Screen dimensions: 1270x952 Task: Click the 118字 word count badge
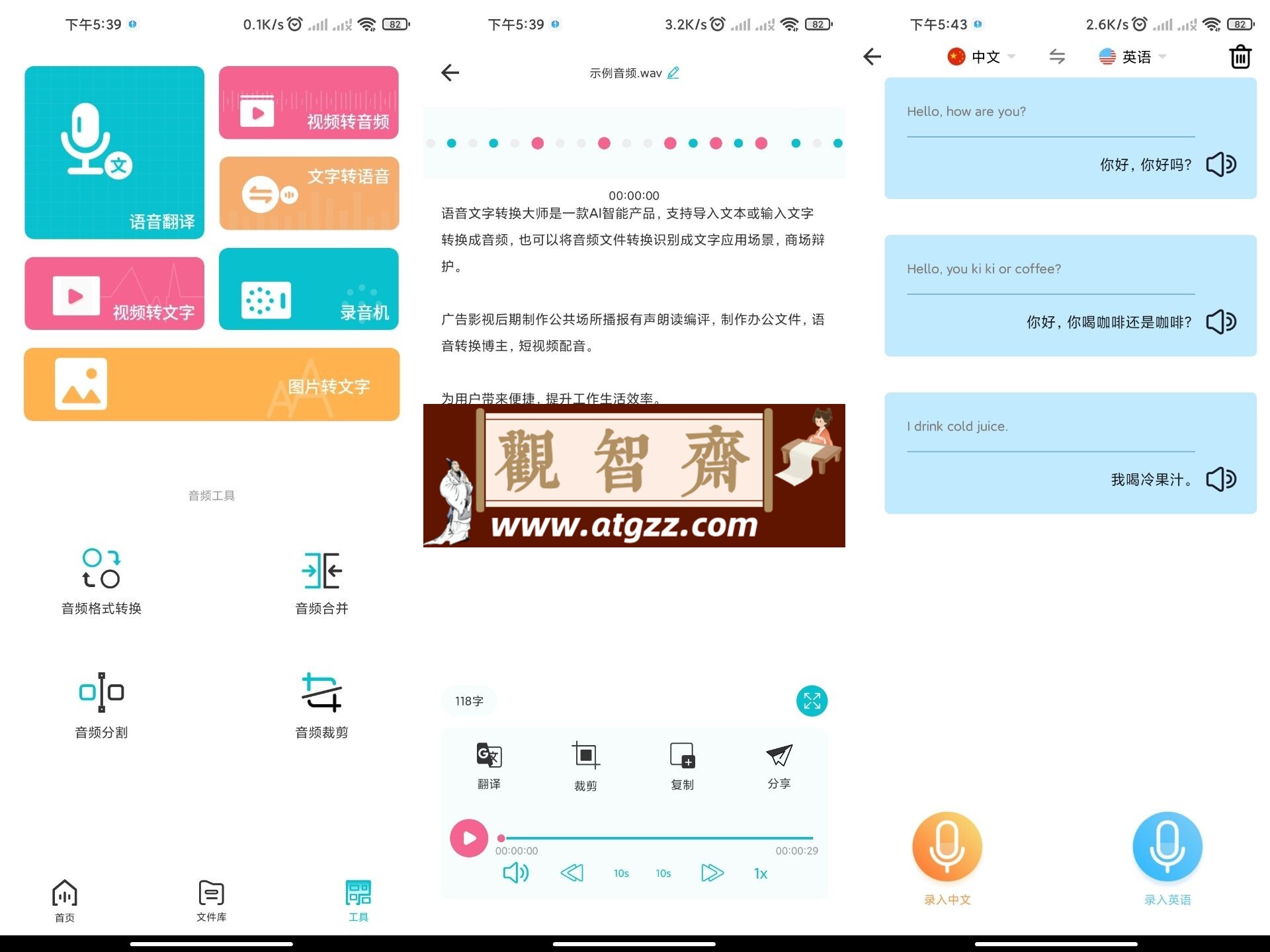469,701
